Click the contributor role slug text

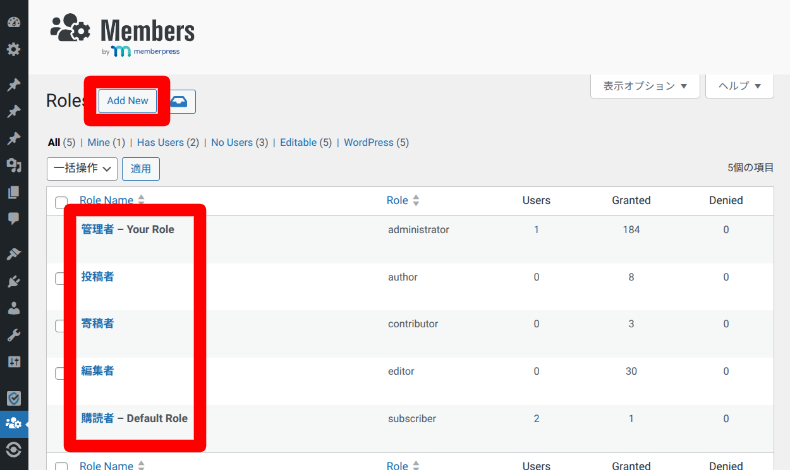(413, 324)
